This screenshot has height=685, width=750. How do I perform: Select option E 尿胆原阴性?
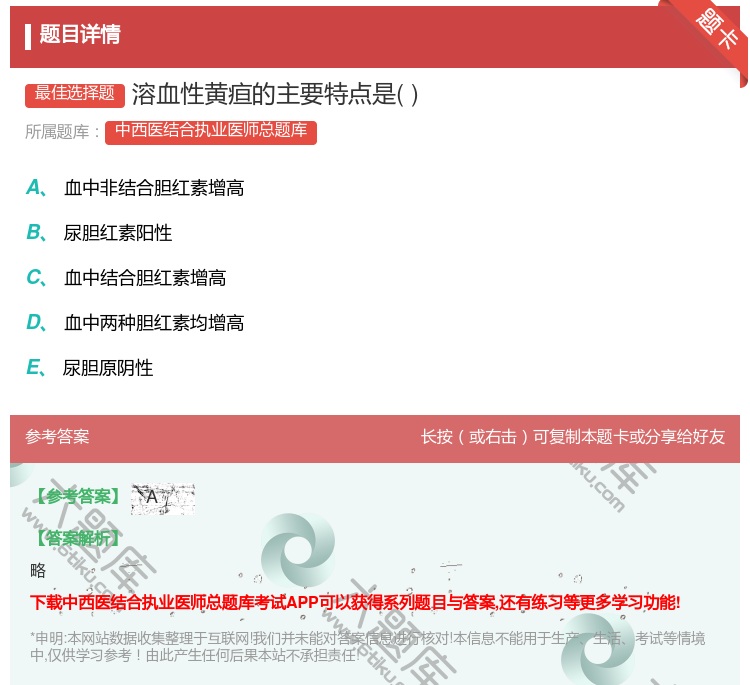[89, 368]
